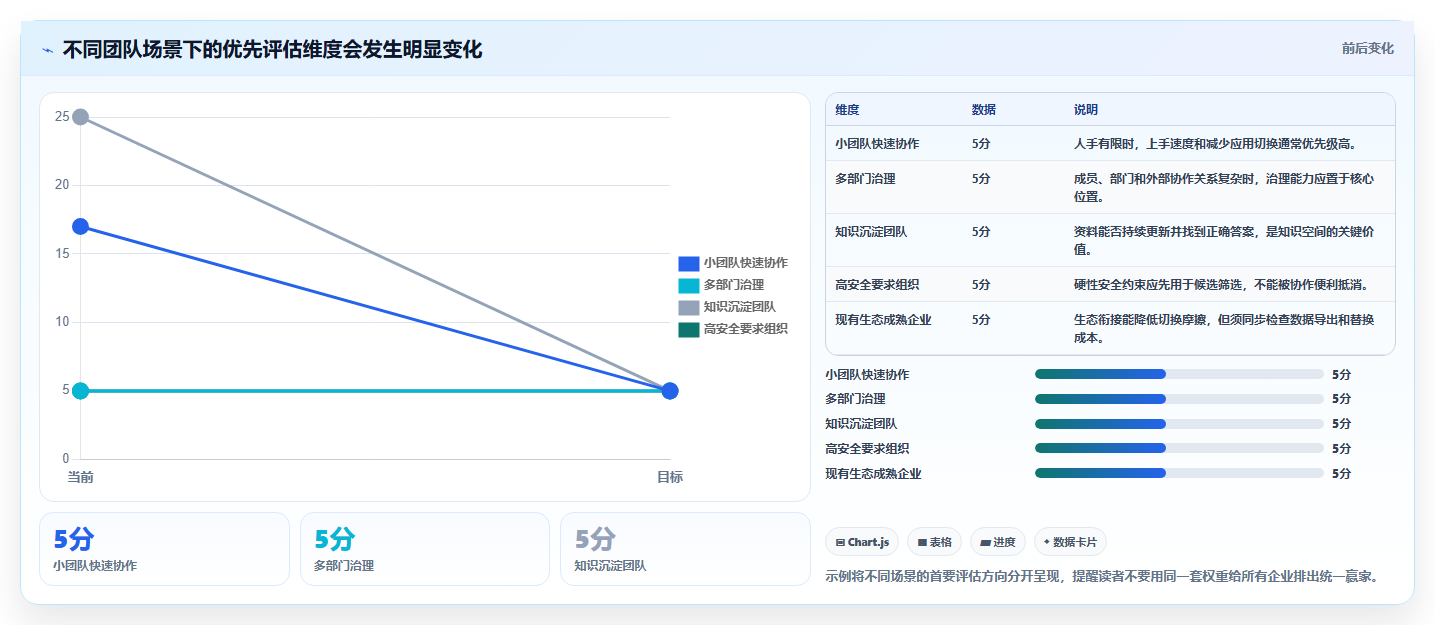Click the 目标 x-axis label

(670, 477)
